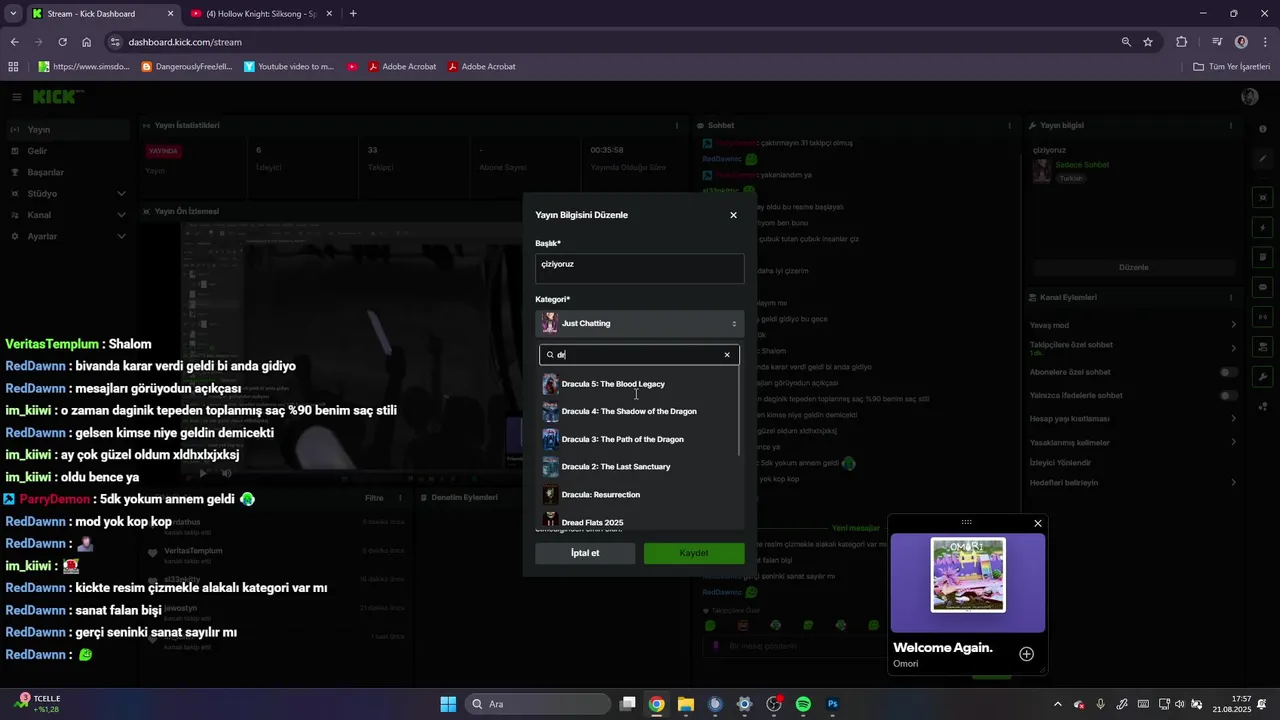Open Photoshop from the taskbar

[x=832, y=704]
